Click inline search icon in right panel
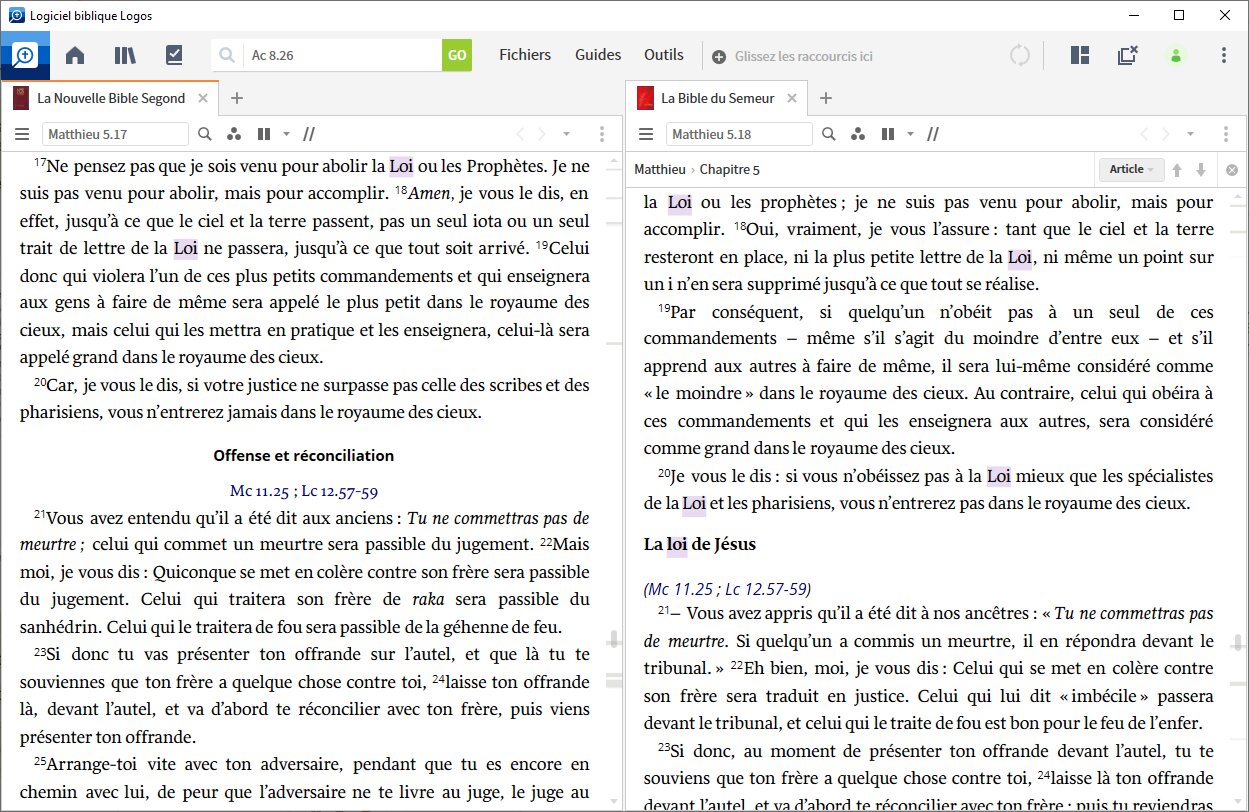The width and height of the screenshot is (1249, 812). 829,134
